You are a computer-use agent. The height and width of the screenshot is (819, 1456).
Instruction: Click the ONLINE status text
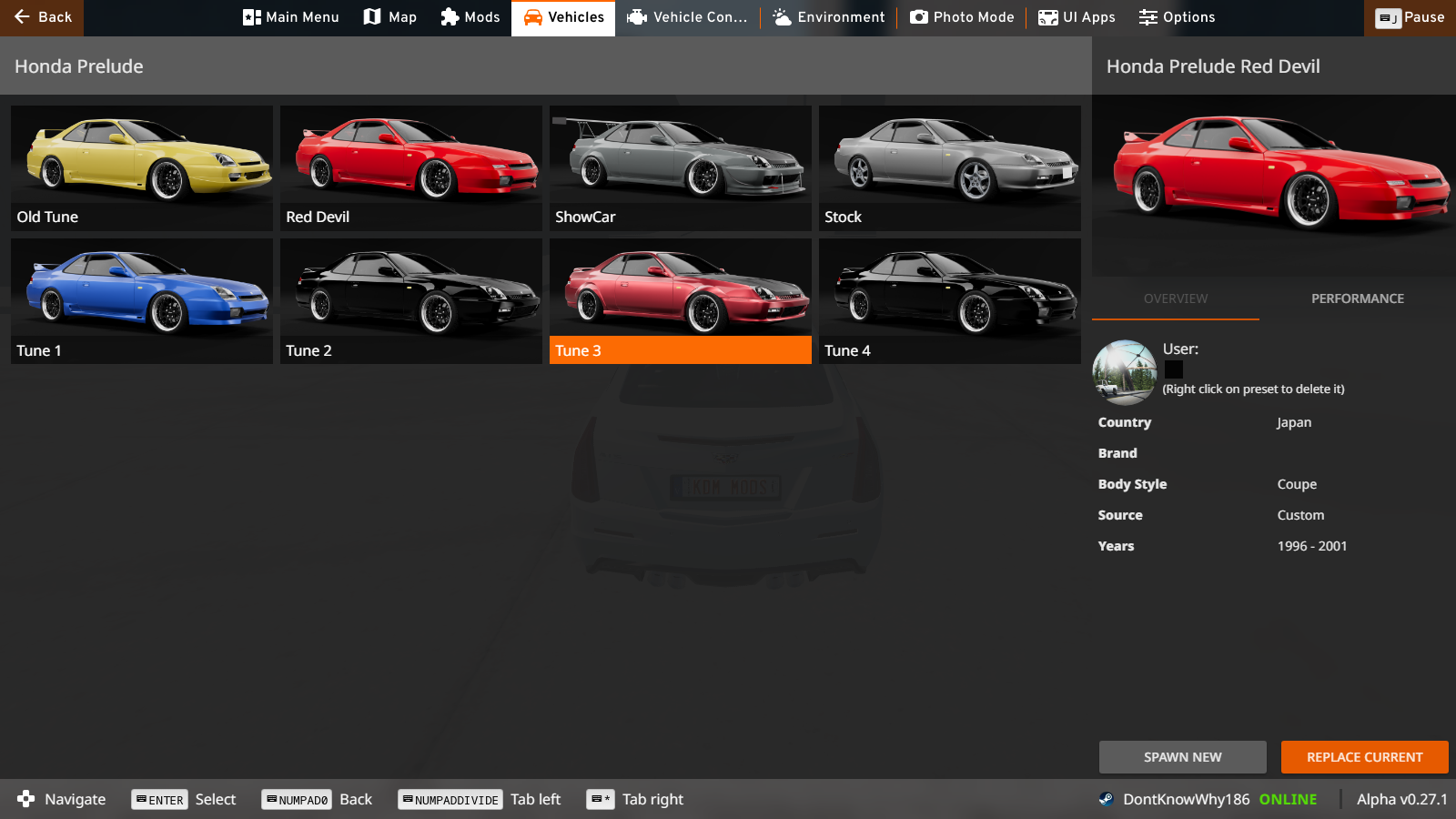[x=1288, y=799]
